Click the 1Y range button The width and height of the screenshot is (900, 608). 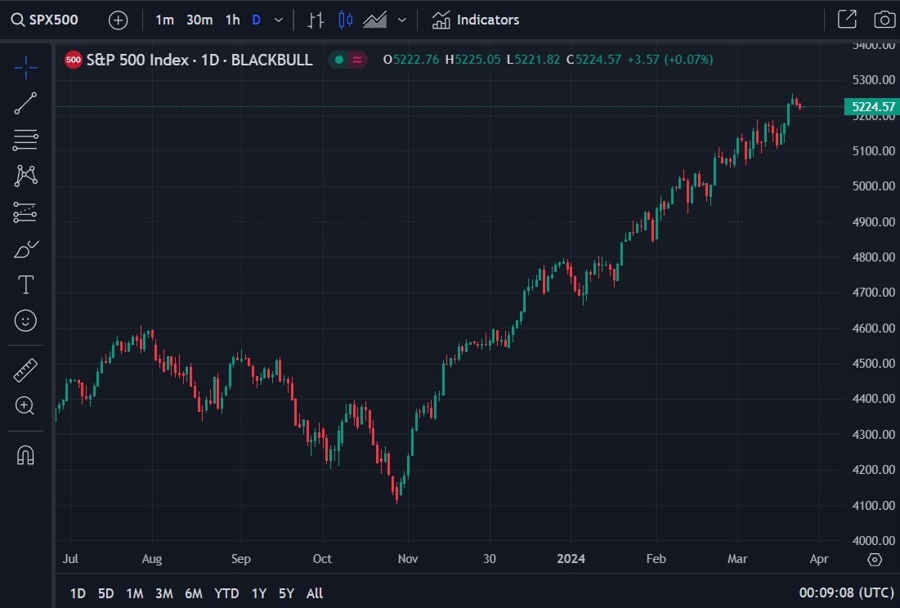click(x=258, y=593)
